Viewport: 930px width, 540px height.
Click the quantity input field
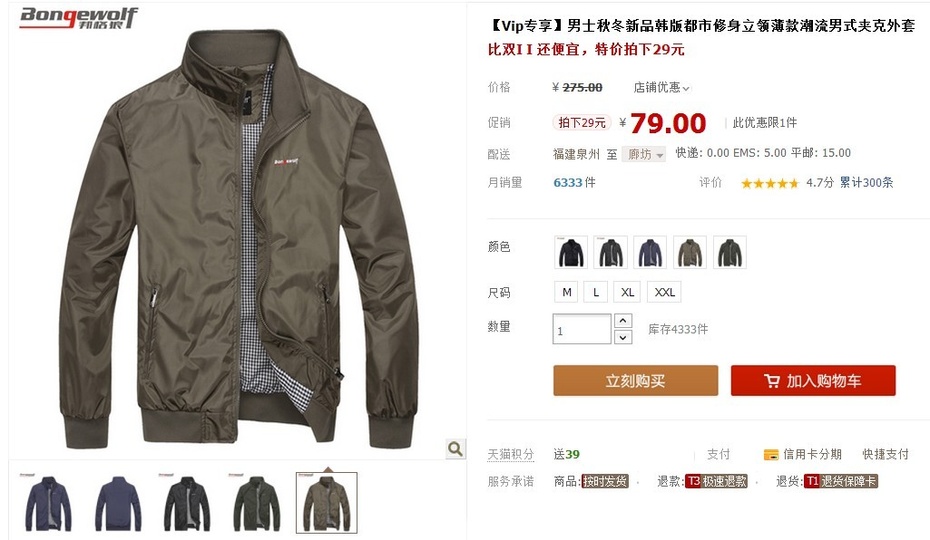(581, 329)
